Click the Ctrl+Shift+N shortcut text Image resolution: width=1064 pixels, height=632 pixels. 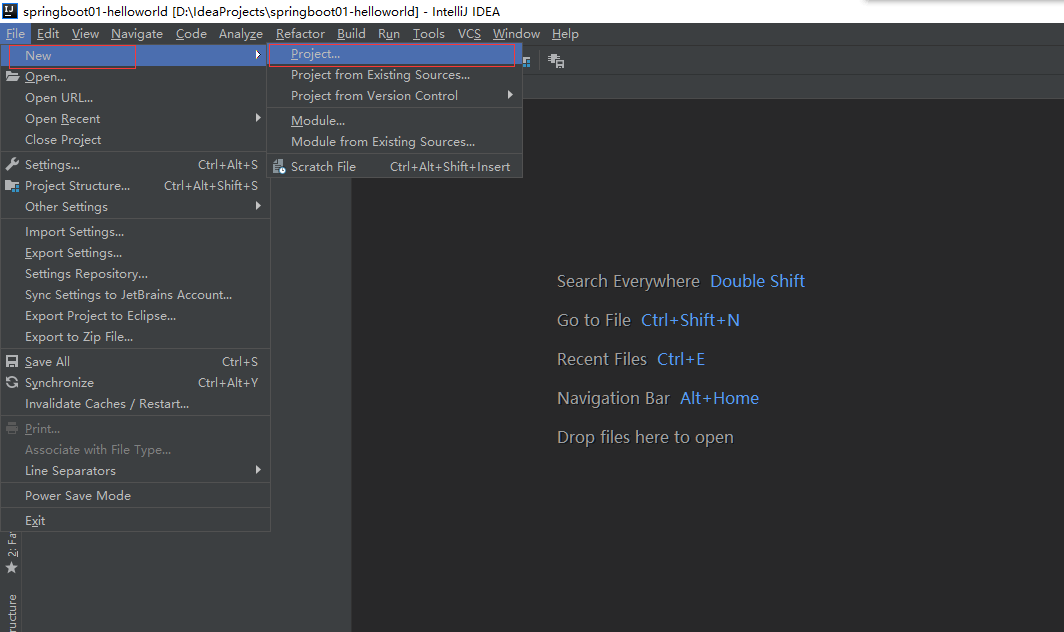click(690, 320)
